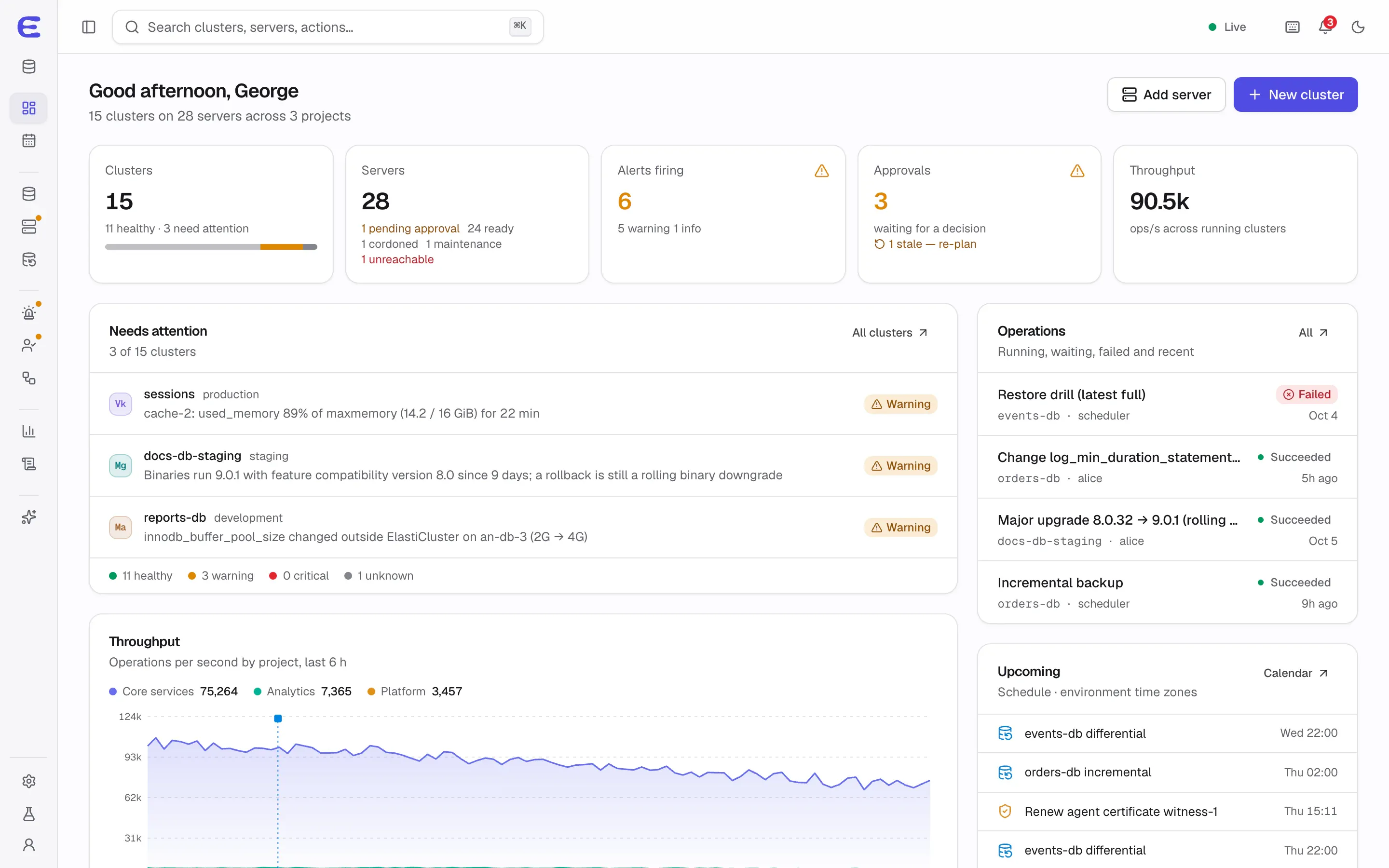Toggle Platform legend series
The width and height of the screenshot is (1389, 868).
414,692
